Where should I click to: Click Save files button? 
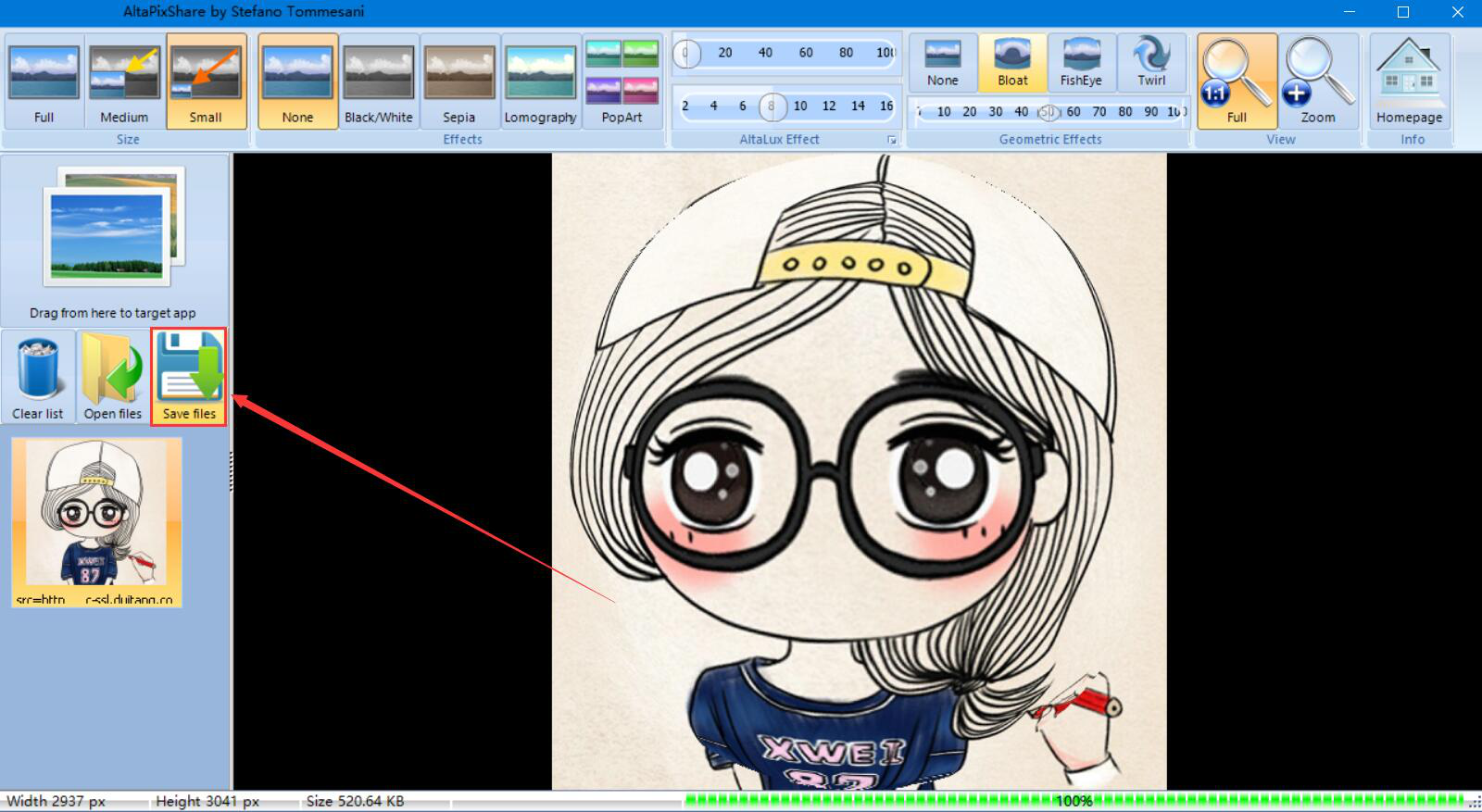coord(189,377)
